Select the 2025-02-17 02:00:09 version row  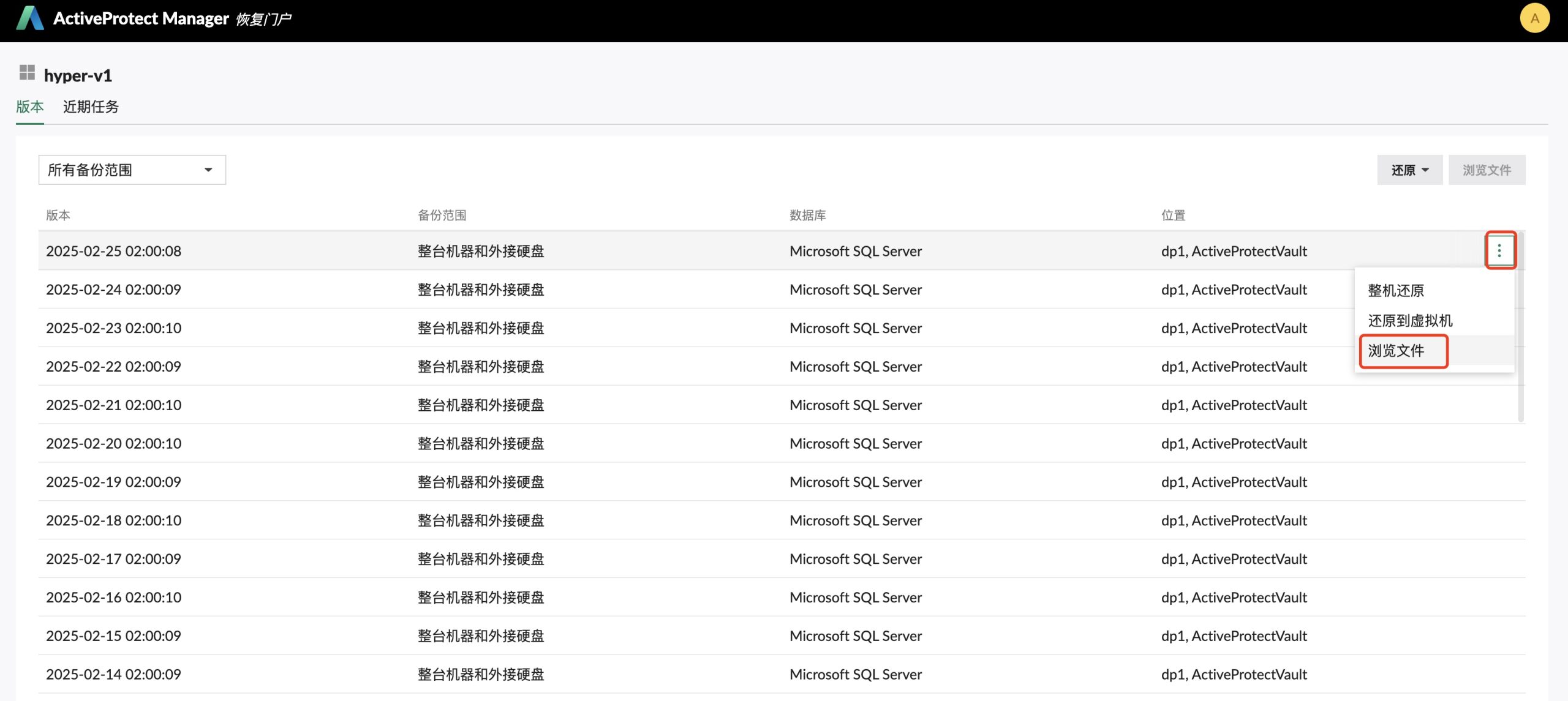782,559
